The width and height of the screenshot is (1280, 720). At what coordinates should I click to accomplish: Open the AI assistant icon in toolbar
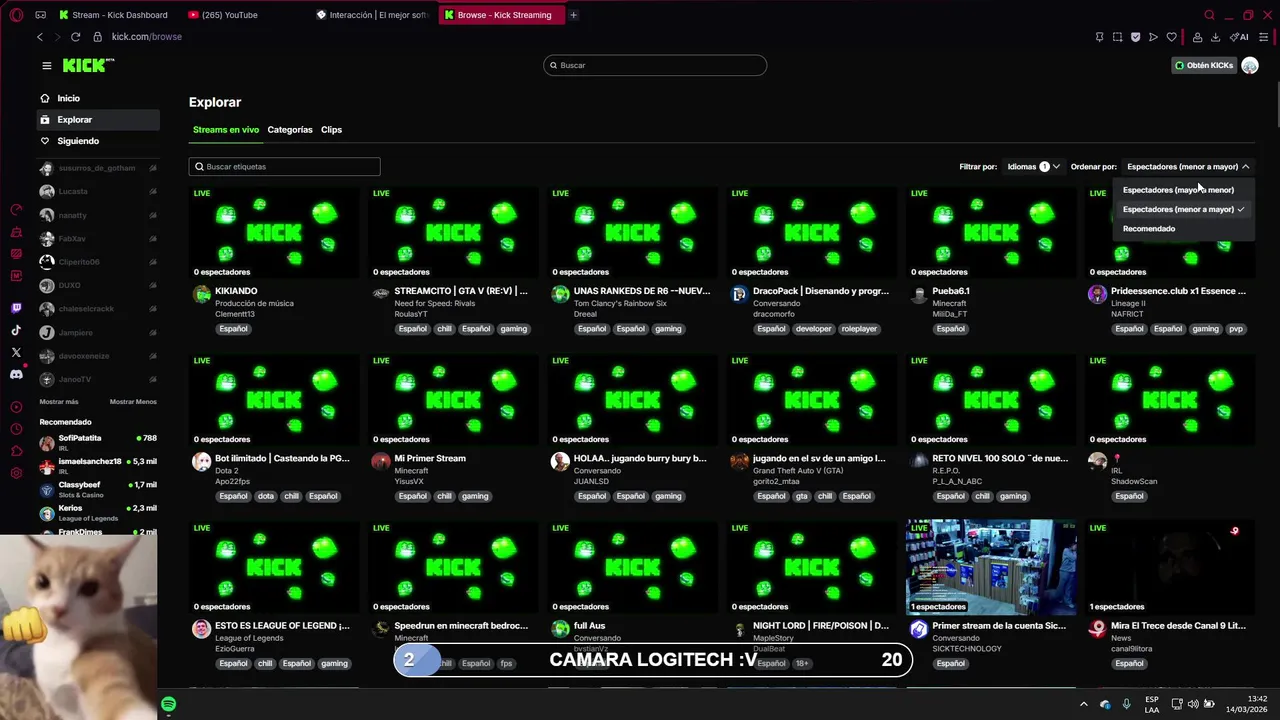(x=1239, y=37)
